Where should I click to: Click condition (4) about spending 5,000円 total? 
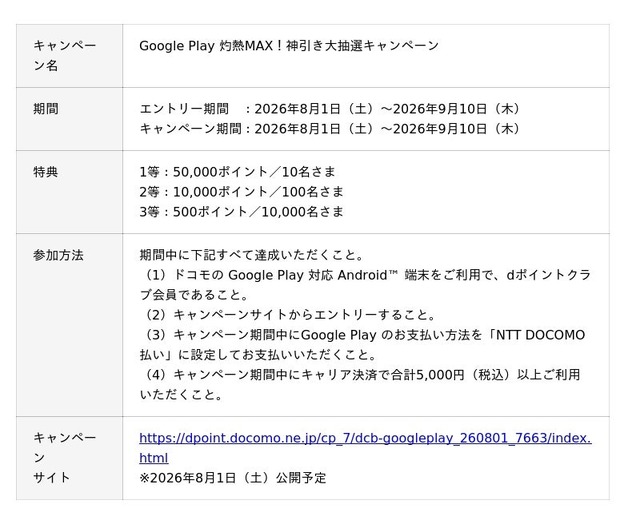pos(360,385)
